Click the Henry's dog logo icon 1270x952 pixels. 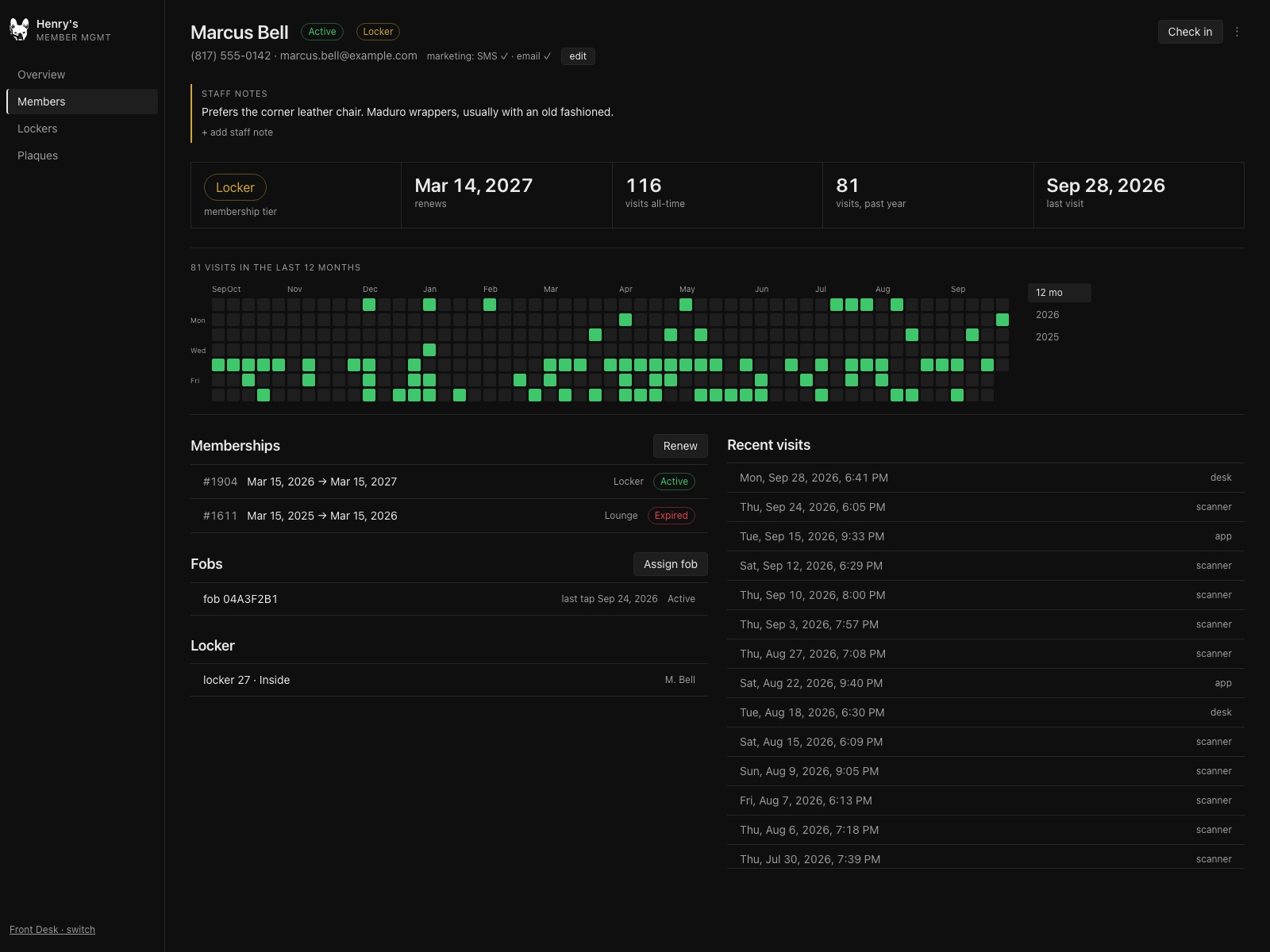[x=19, y=29]
